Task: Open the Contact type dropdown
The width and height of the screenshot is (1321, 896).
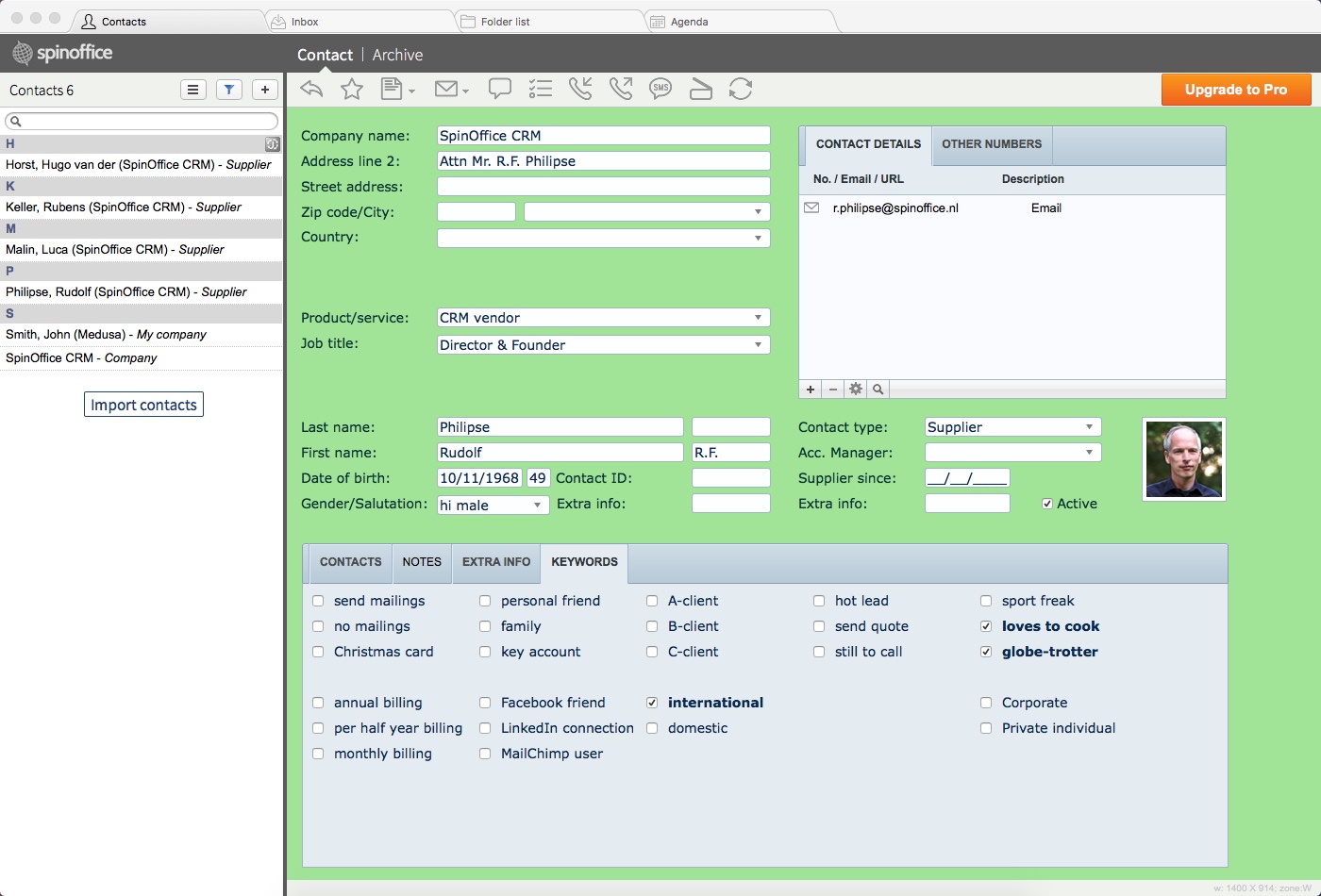Action: click(x=1089, y=427)
